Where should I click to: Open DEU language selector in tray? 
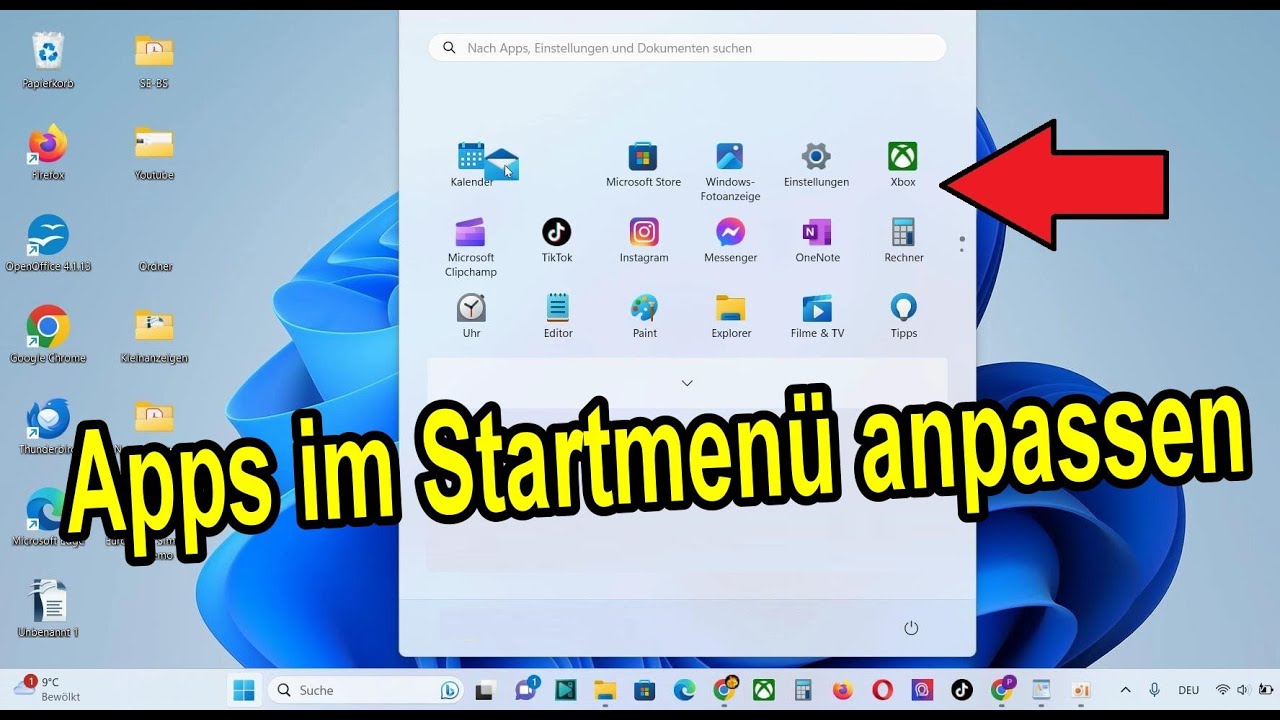[1188, 690]
